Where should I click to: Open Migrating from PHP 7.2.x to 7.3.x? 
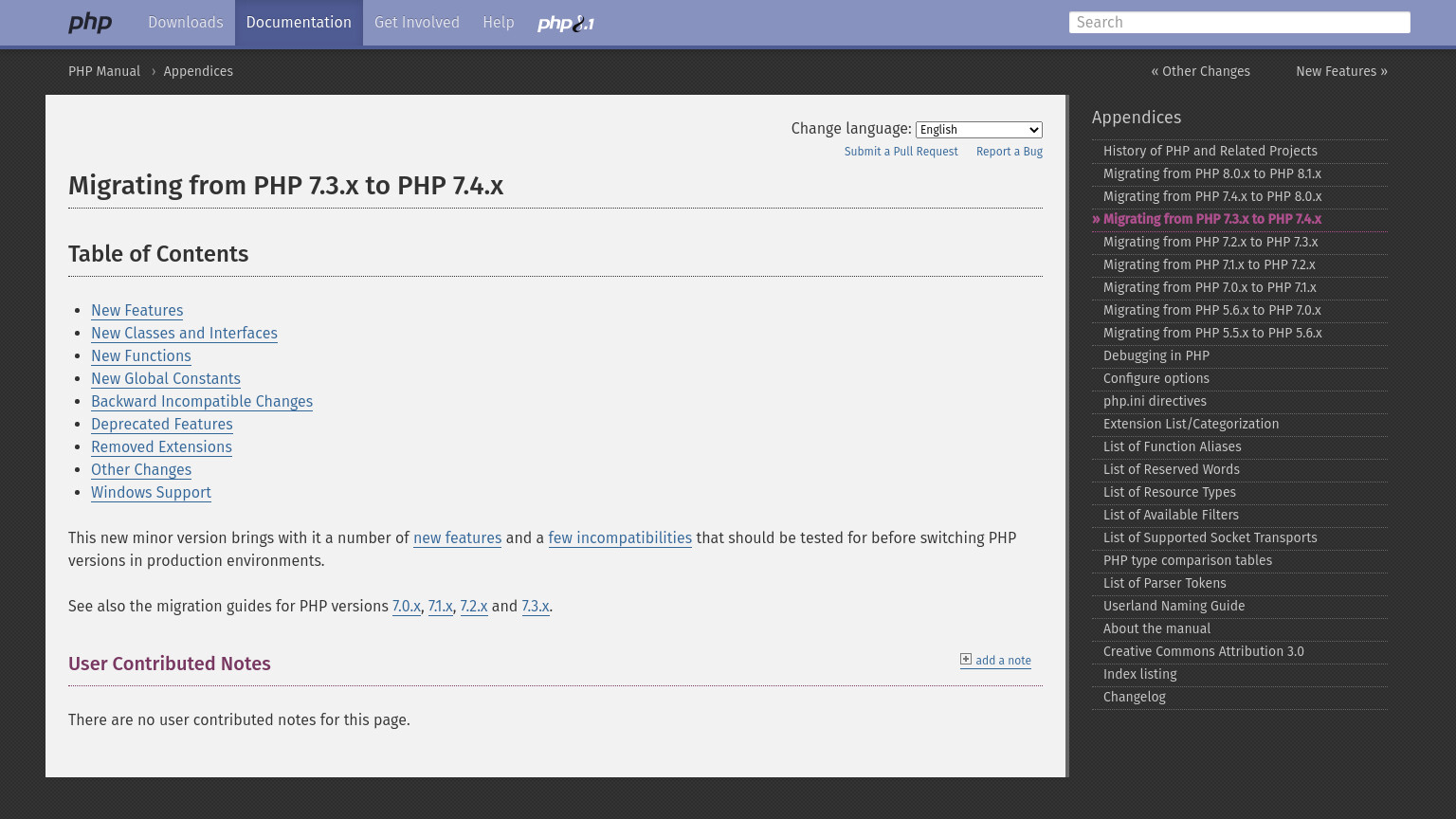[x=1240, y=243]
